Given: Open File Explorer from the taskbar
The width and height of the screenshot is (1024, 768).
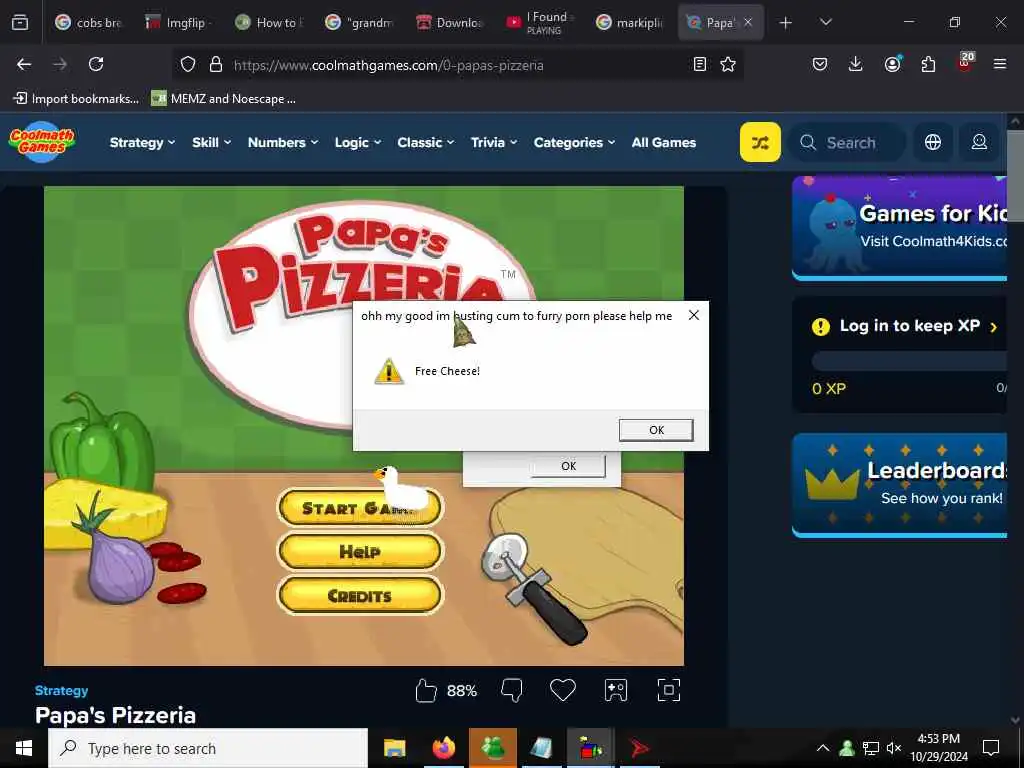Looking at the screenshot, I should 394,748.
